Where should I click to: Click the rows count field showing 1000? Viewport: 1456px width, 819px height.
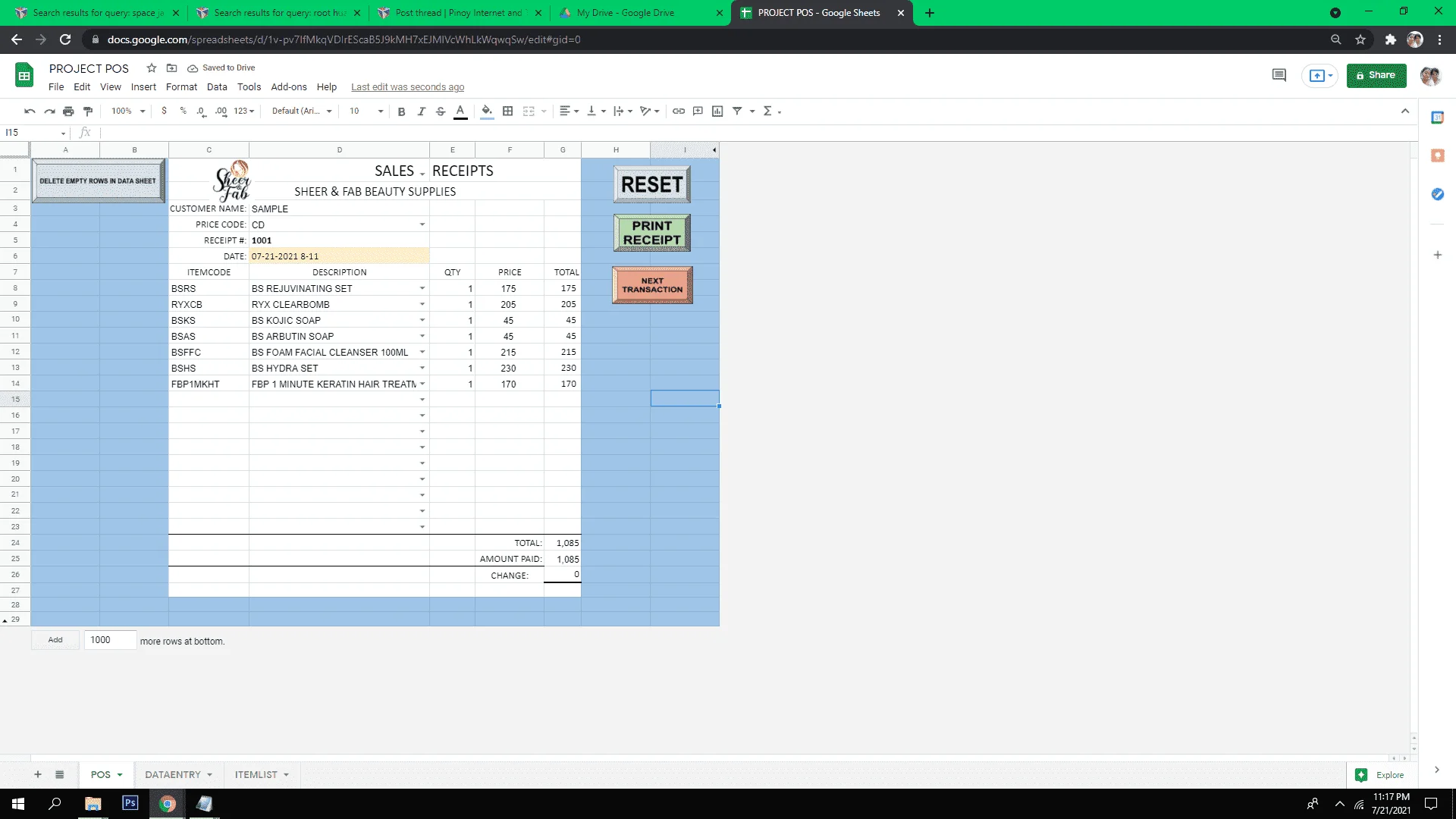tap(110, 639)
